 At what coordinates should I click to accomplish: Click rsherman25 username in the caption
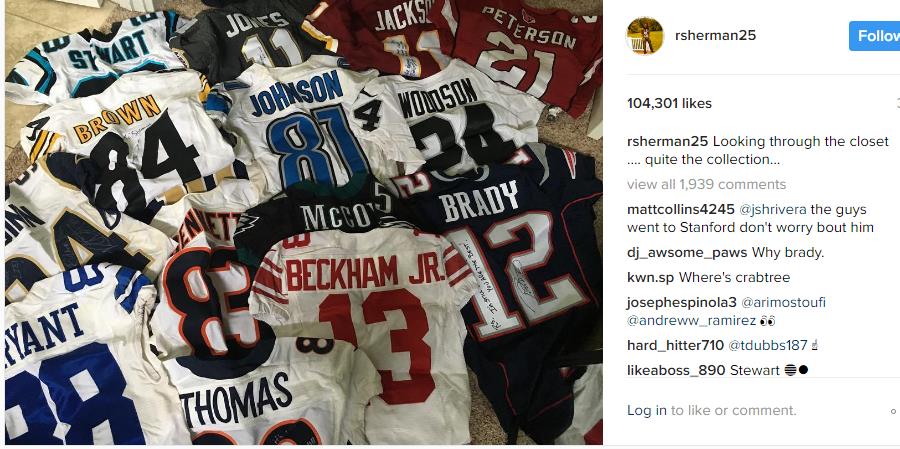(668, 141)
